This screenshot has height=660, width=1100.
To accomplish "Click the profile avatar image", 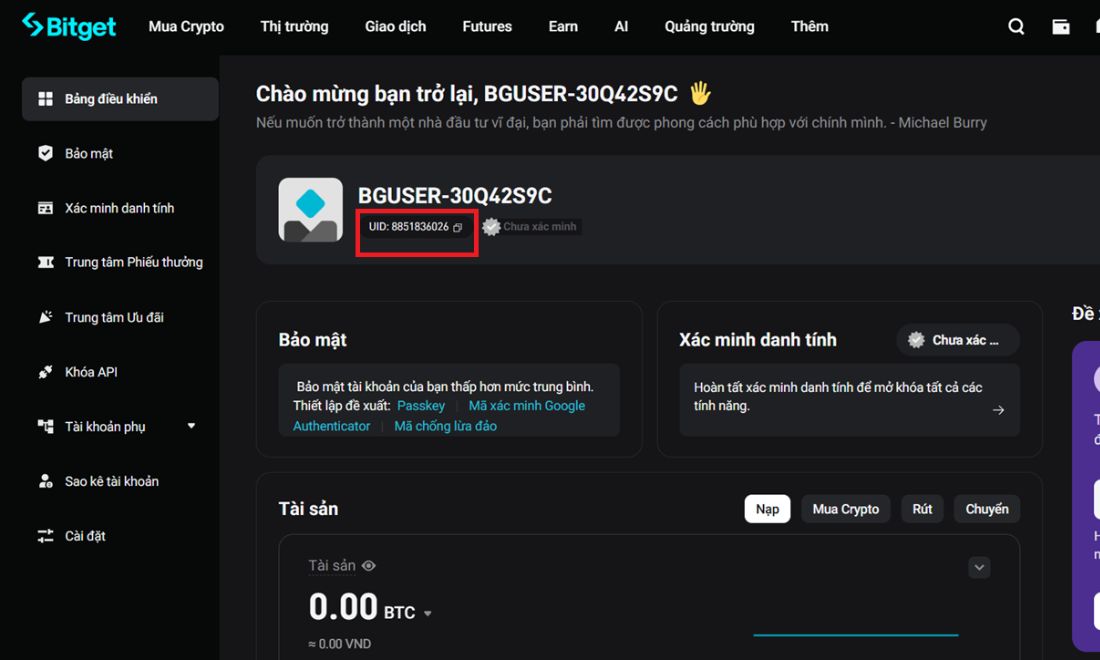I will click(x=310, y=210).
